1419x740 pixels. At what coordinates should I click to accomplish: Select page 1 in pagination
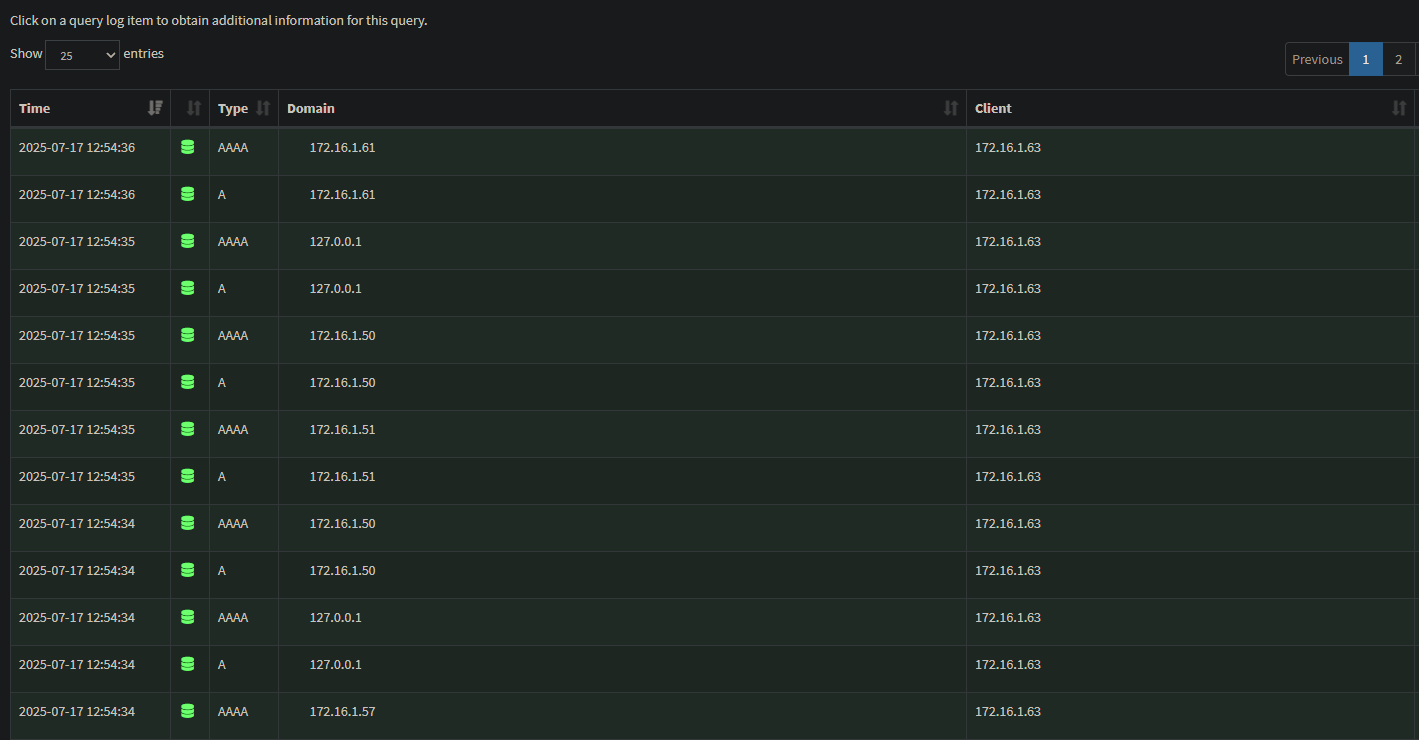click(1365, 59)
